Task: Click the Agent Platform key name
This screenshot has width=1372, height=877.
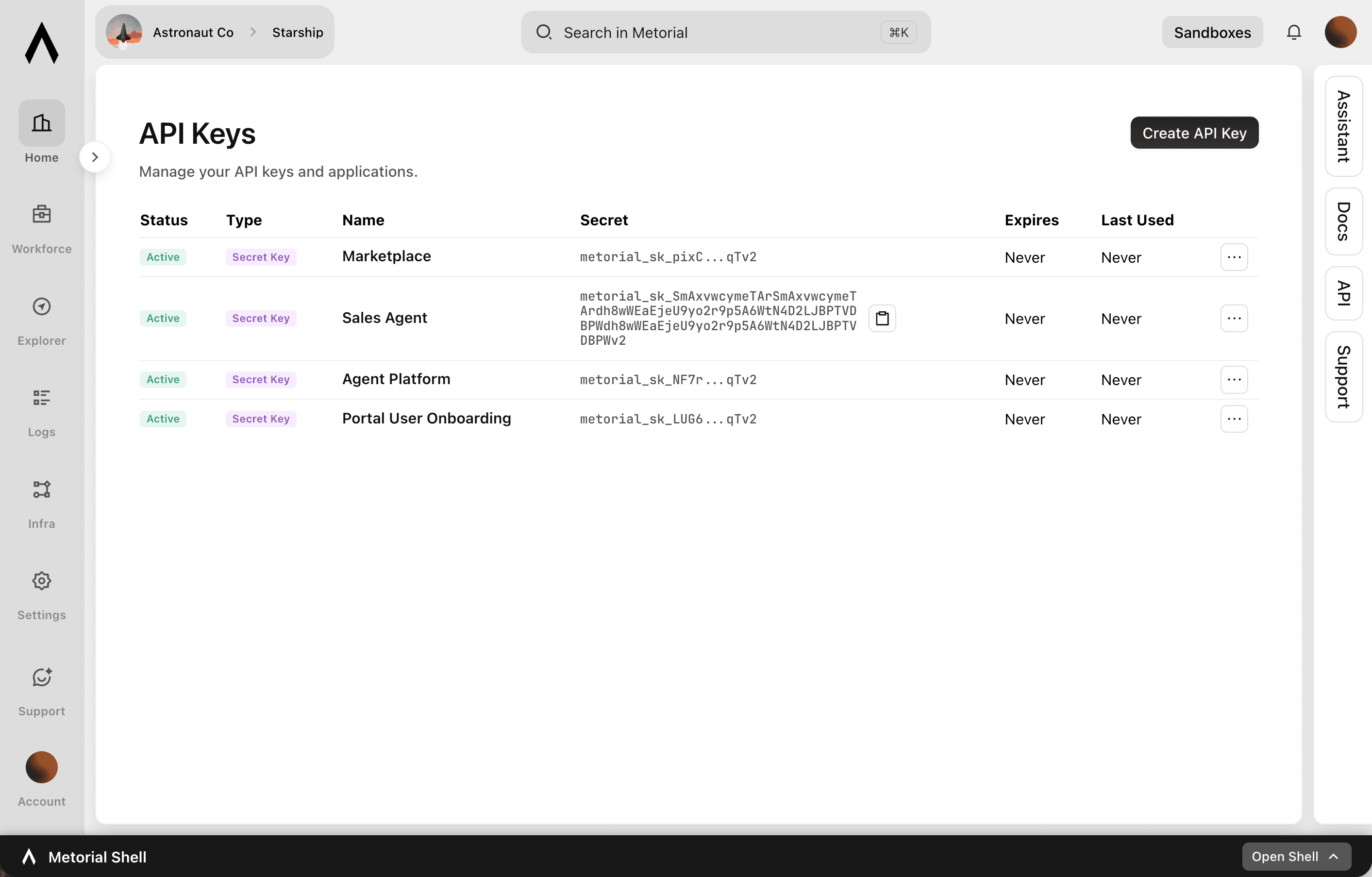Action: point(396,379)
